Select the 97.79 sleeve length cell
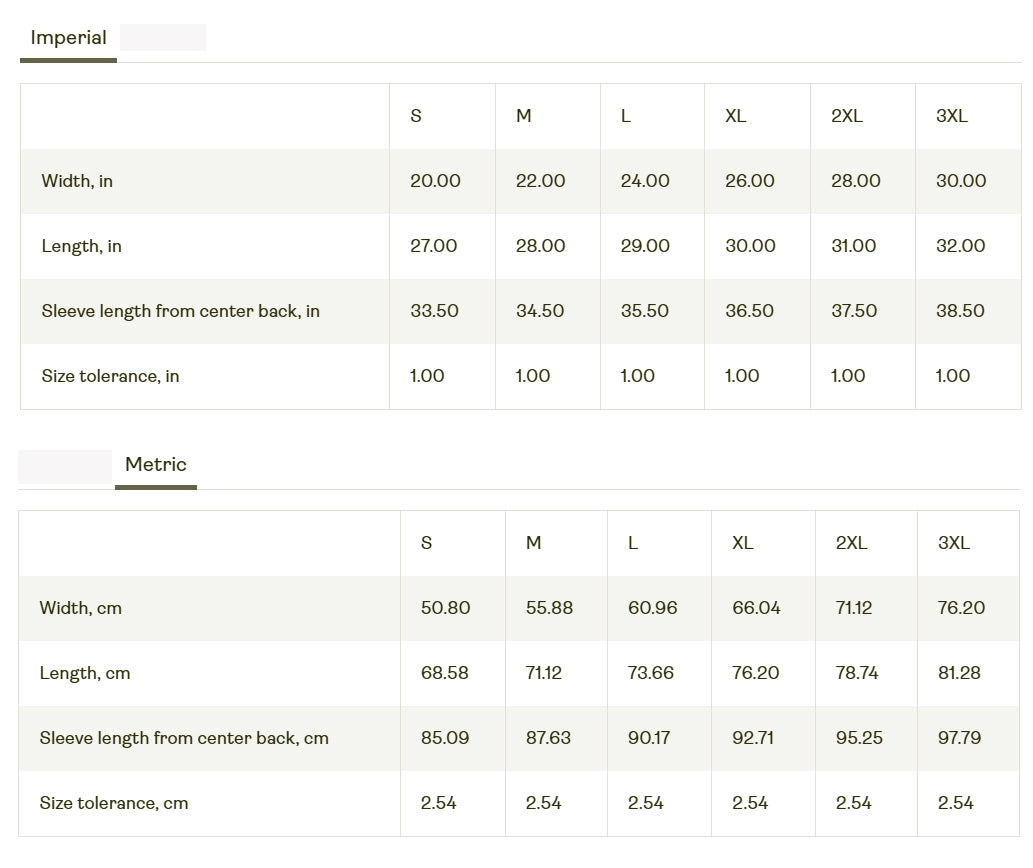 959,738
